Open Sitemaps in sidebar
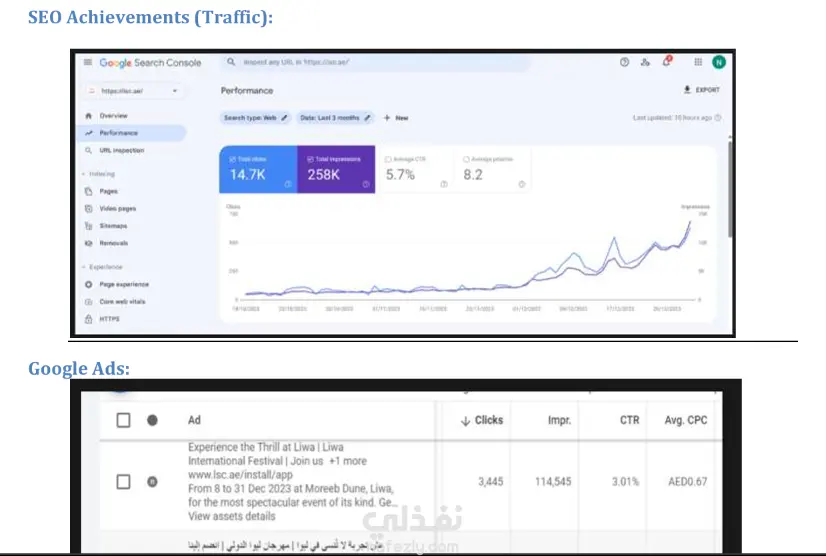Image resolution: width=826 pixels, height=556 pixels. coord(113,226)
